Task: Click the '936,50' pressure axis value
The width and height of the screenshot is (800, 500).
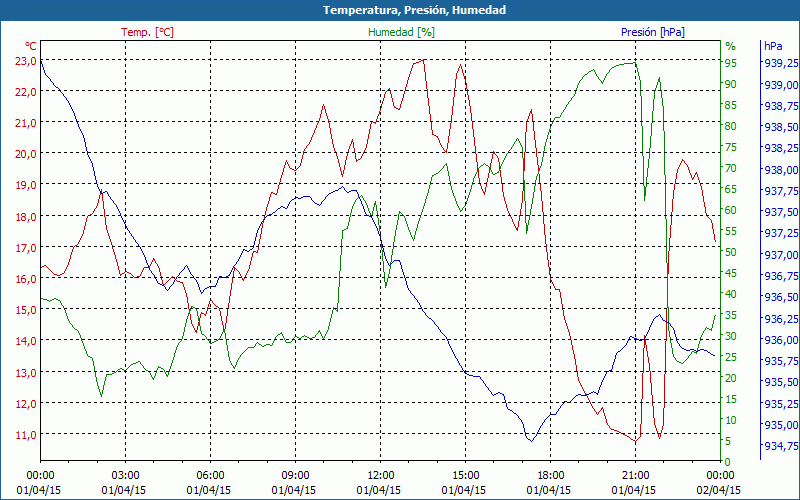Action: coord(781,297)
